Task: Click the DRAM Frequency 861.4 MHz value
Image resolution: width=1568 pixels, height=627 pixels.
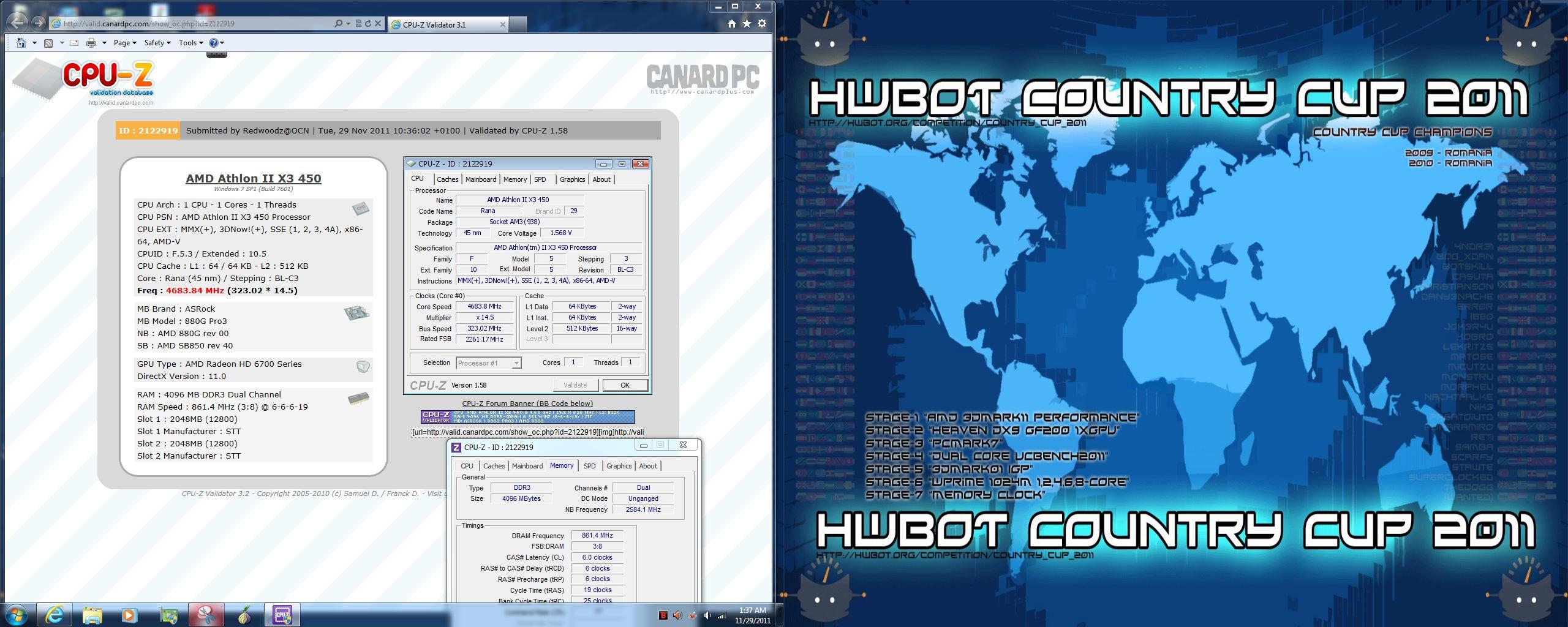Action: point(597,536)
